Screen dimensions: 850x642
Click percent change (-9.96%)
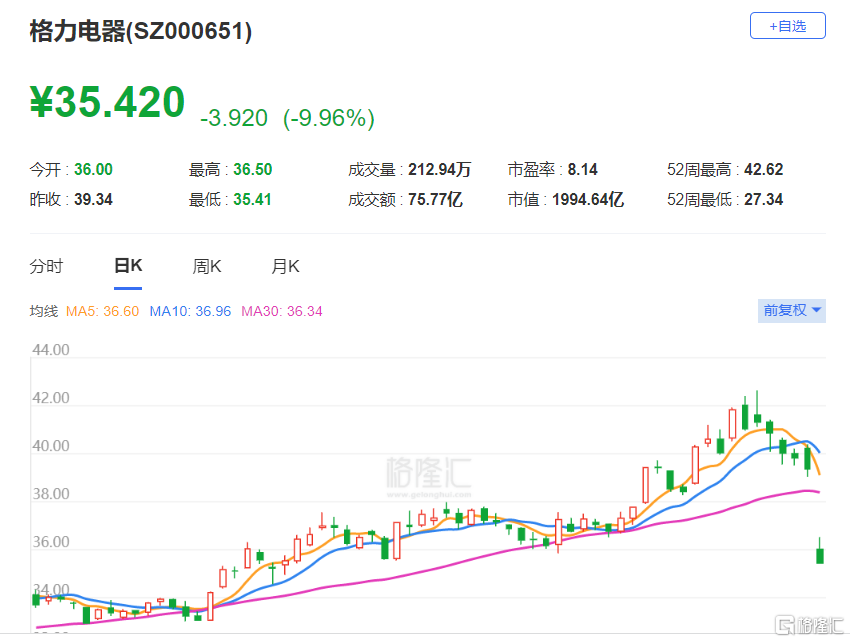click(329, 118)
